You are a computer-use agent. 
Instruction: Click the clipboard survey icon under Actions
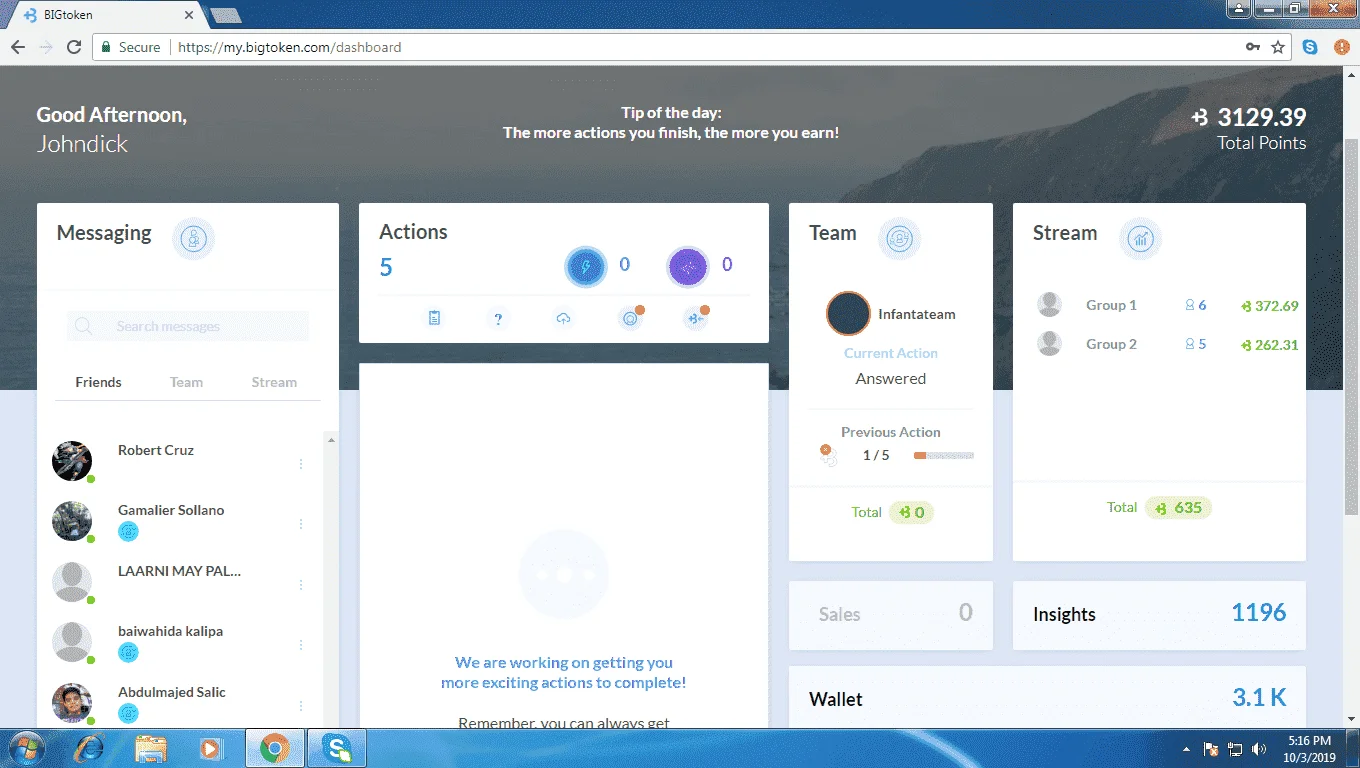pyautogui.click(x=434, y=318)
